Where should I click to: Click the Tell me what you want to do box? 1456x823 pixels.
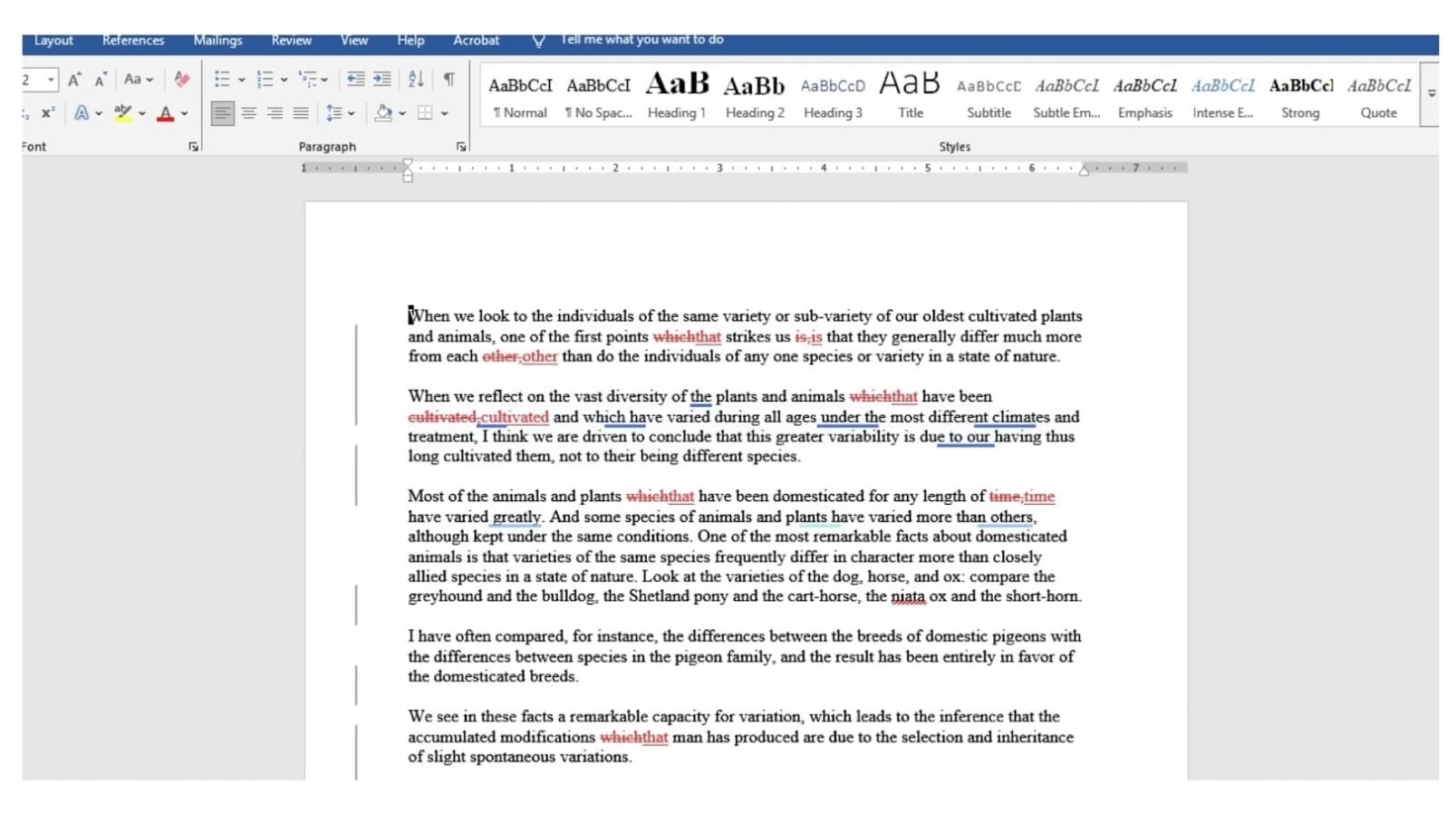click(641, 40)
